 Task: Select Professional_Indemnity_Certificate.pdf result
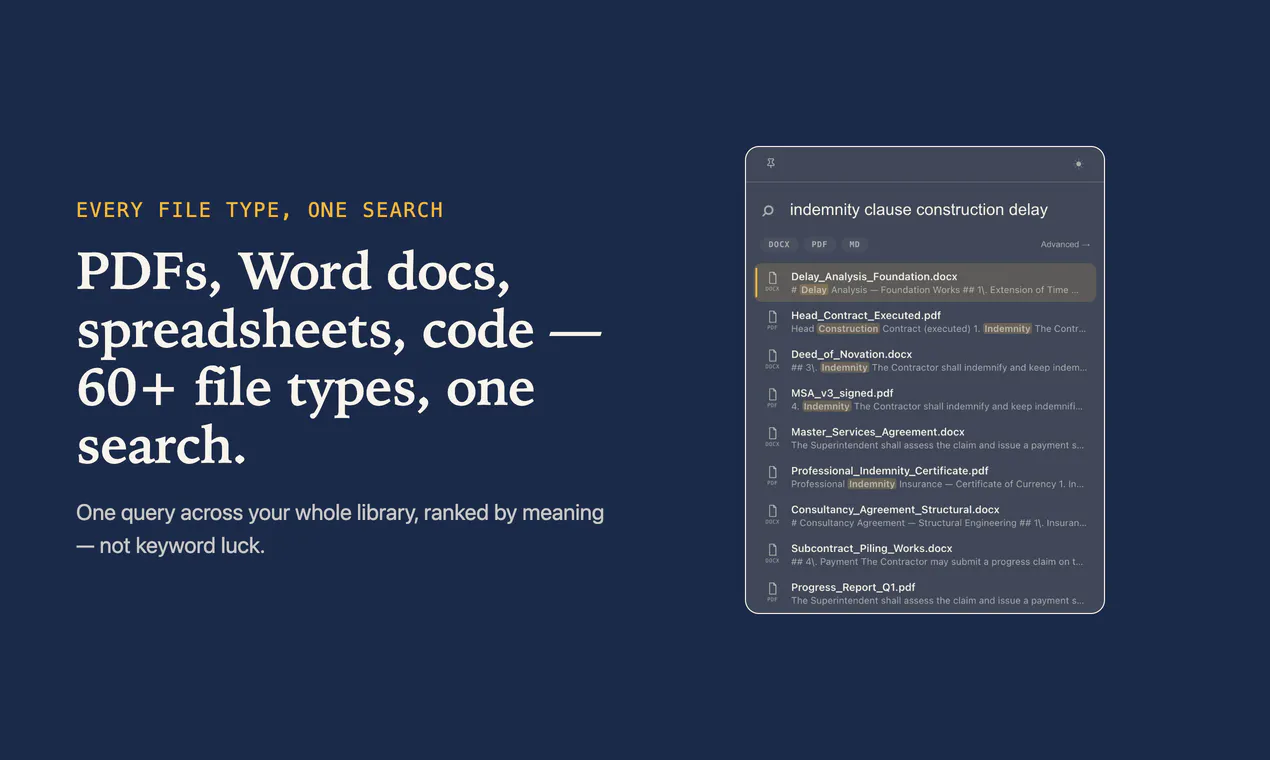point(925,477)
